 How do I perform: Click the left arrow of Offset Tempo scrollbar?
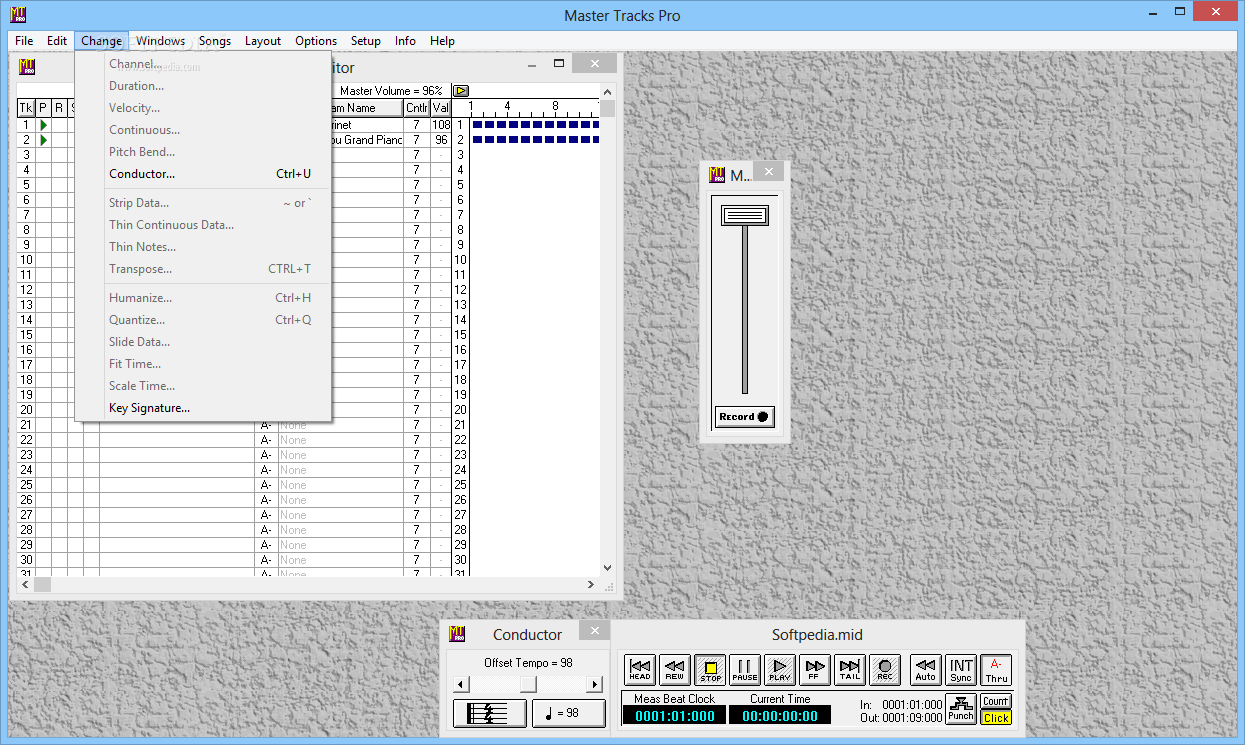[x=460, y=684]
